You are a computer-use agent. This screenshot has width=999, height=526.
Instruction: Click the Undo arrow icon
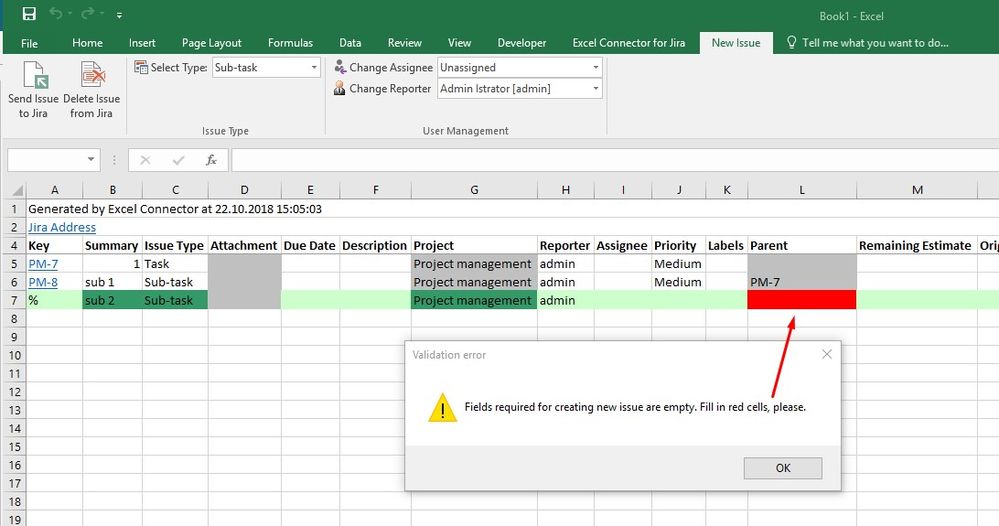(57, 13)
